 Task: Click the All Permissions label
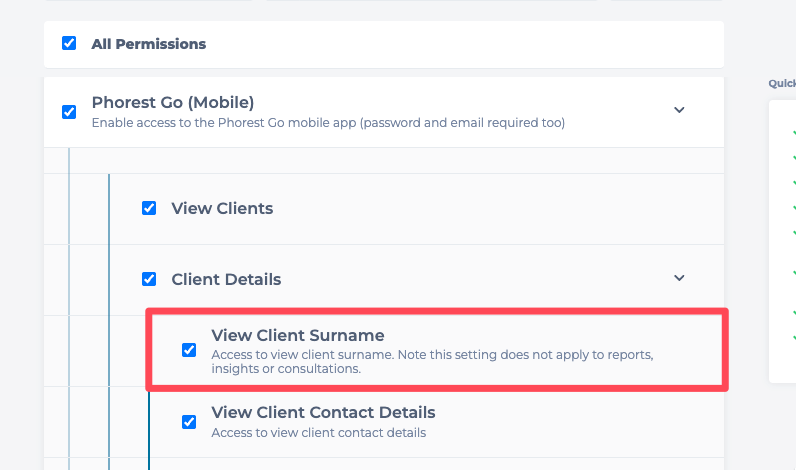tap(148, 44)
